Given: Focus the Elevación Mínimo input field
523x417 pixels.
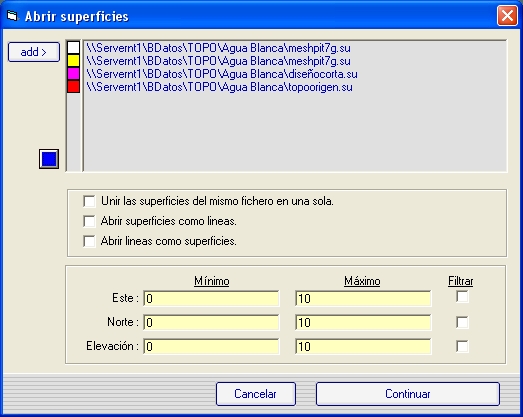Looking at the screenshot, I should [x=211, y=346].
